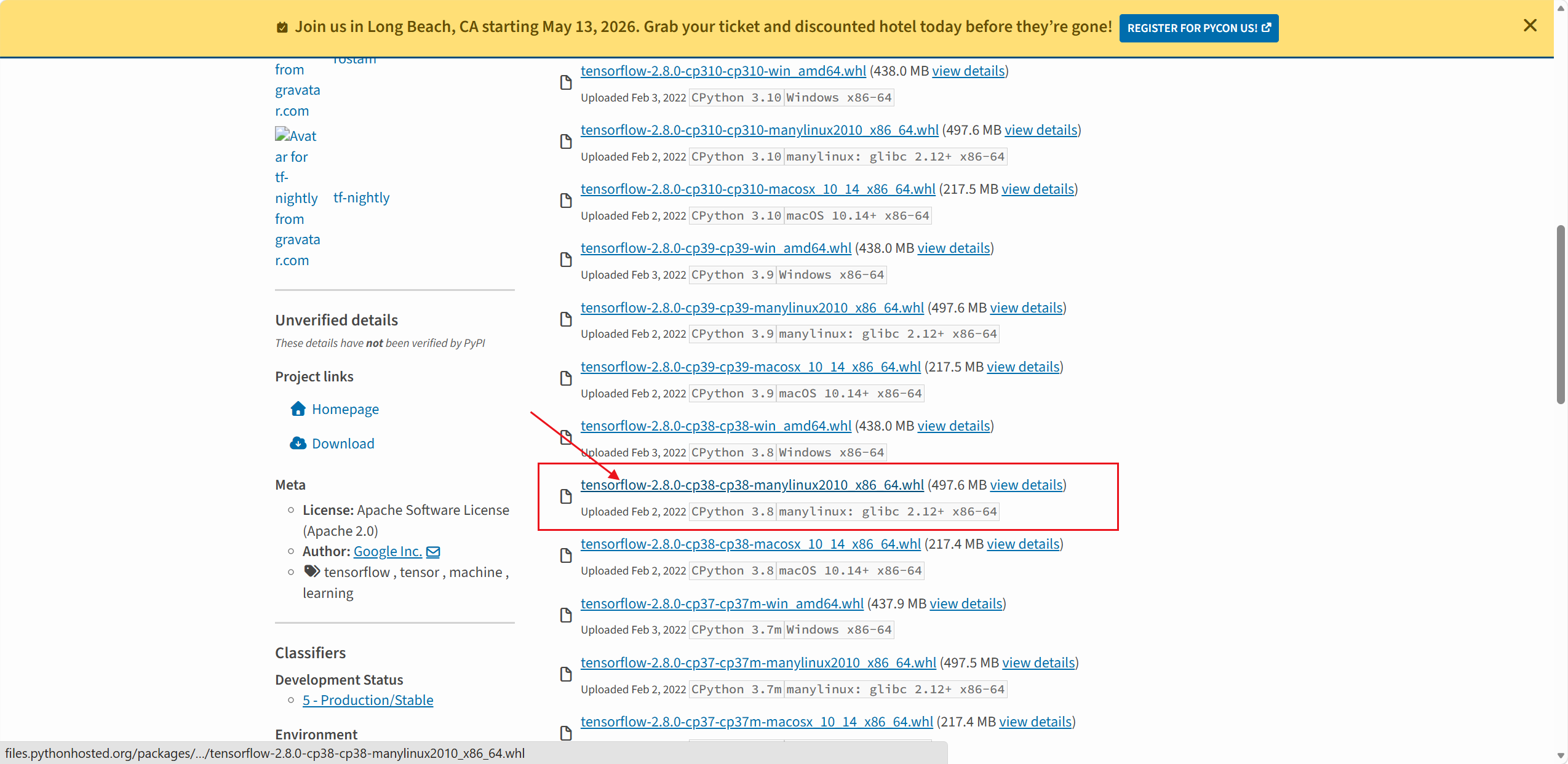View details of cp310 macosx wheel
The width and height of the screenshot is (1568, 764).
tap(1038, 189)
